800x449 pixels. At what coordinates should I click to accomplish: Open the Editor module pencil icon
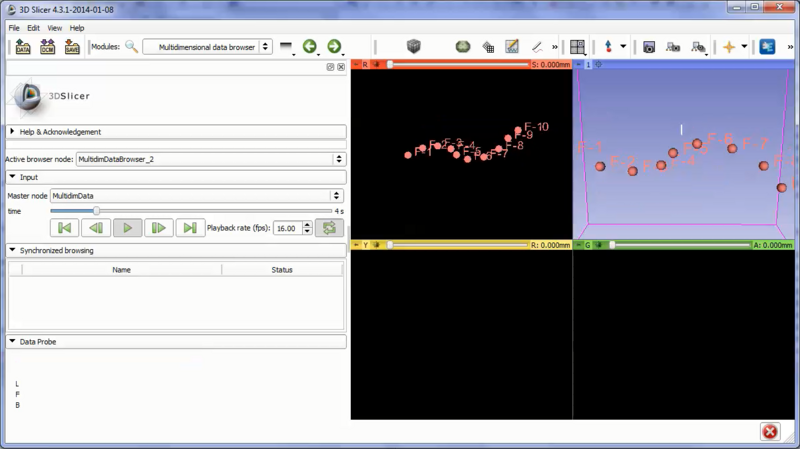tap(512, 46)
